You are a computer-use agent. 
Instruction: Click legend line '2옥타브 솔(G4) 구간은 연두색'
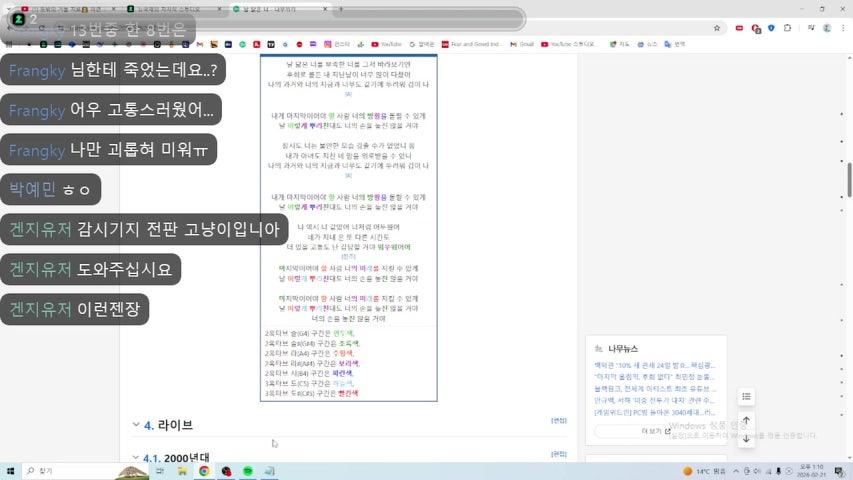tap(309, 333)
